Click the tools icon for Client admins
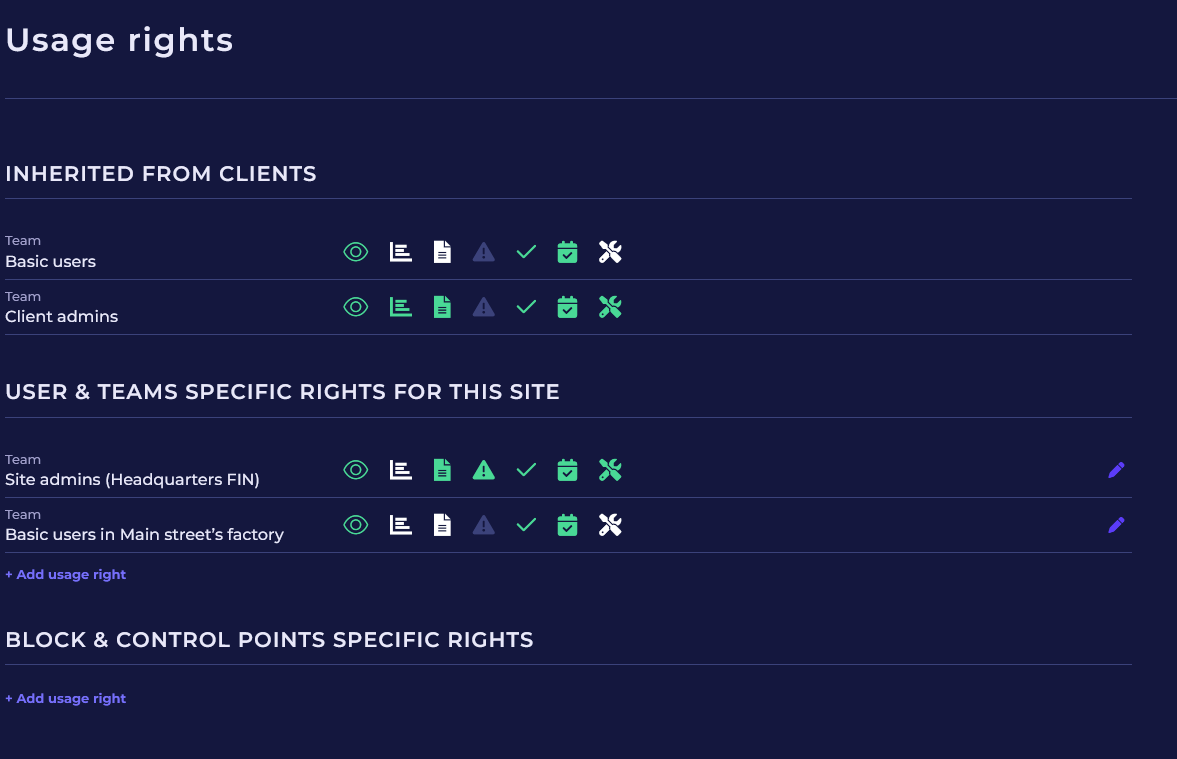This screenshot has width=1177, height=759. coord(610,307)
